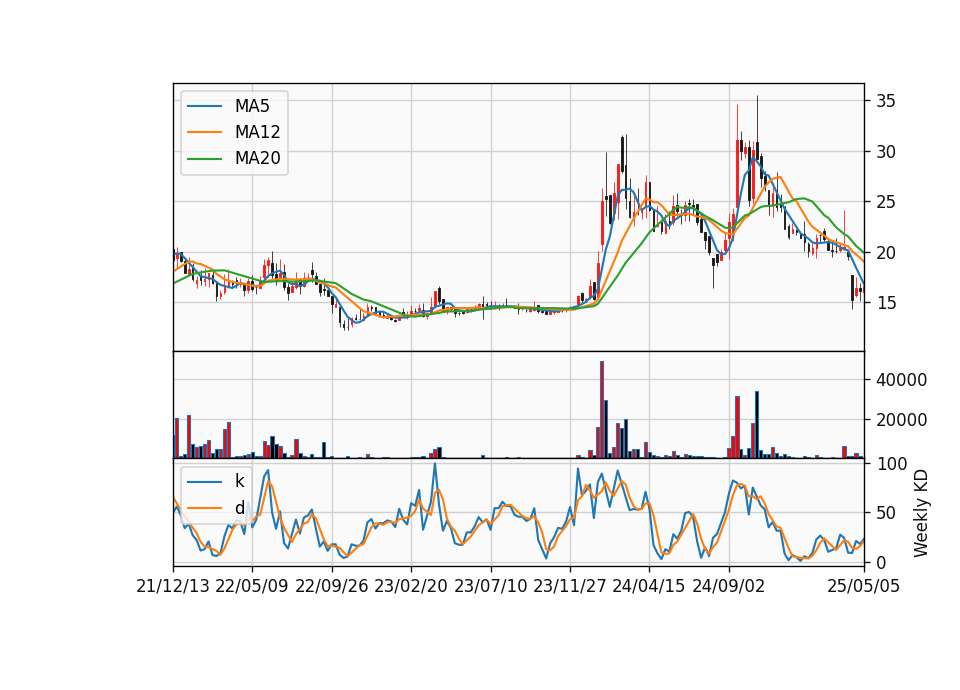Viewport: 960px width, 690px height.
Task: Click the 22/09/26 date axis label
Action: coord(332,586)
